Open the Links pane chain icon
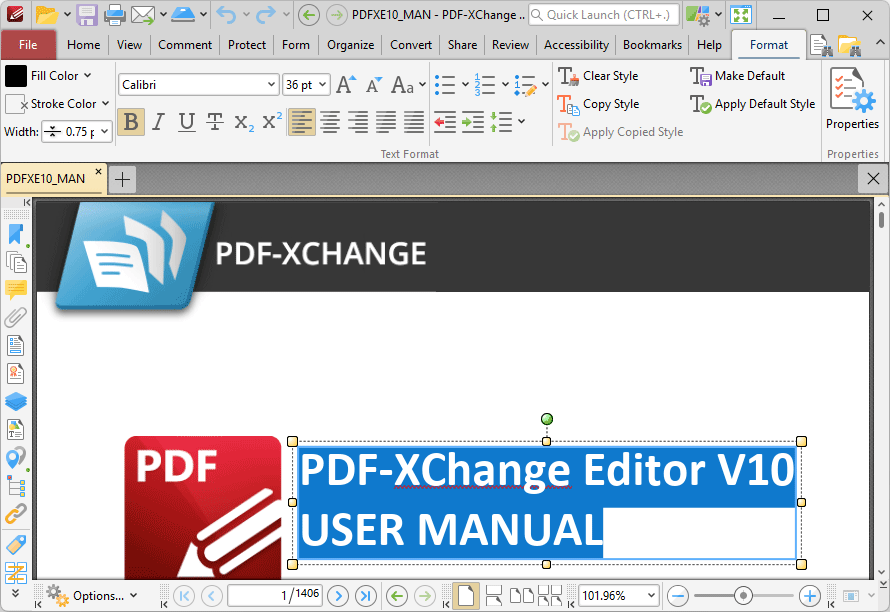890x612 pixels. (x=15, y=514)
